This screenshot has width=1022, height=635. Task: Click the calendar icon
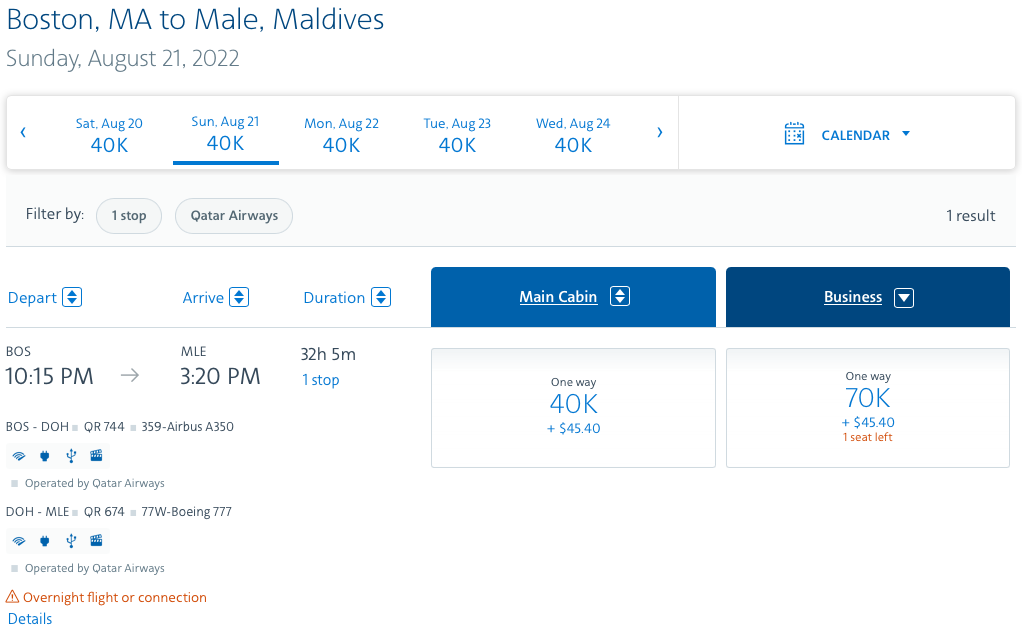pyautogui.click(x=794, y=134)
